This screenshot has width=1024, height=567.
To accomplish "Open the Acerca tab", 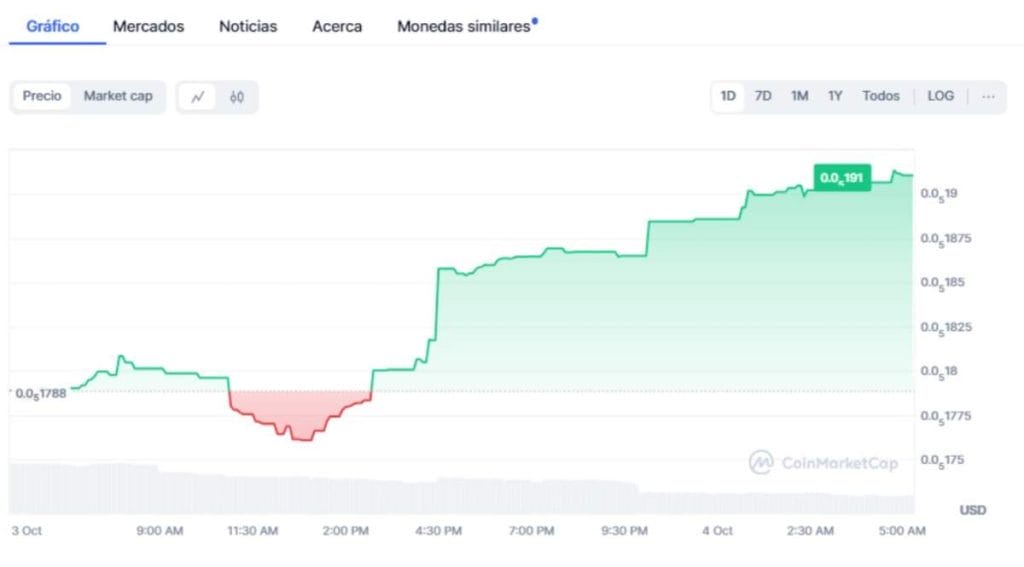I will point(337,26).
